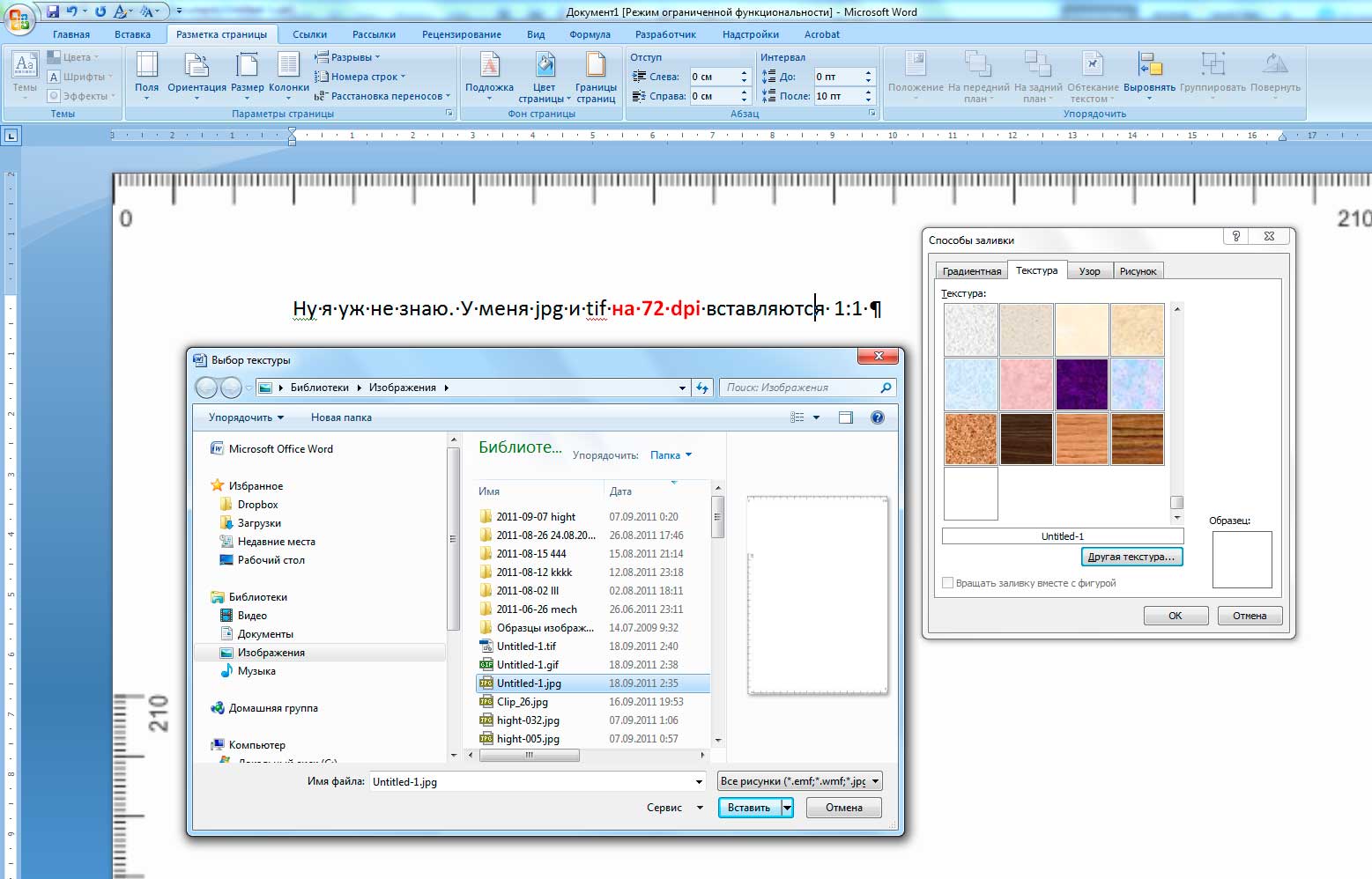Open Колонки columns menu
The image size is (1372, 879).
tap(289, 76)
